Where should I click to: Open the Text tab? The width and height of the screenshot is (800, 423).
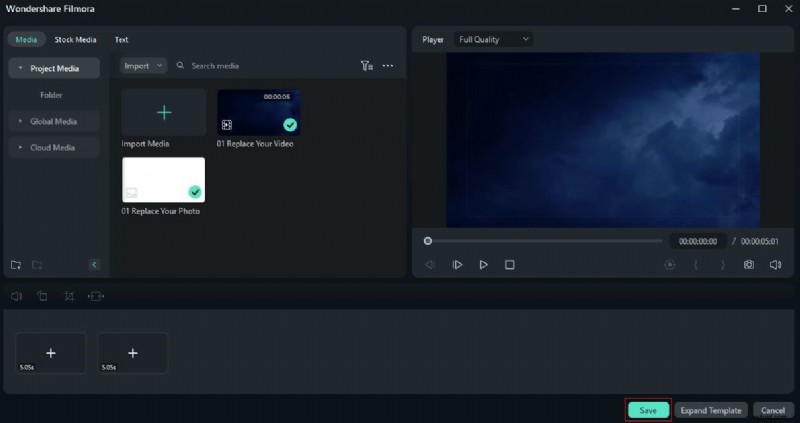tap(121, 39)
